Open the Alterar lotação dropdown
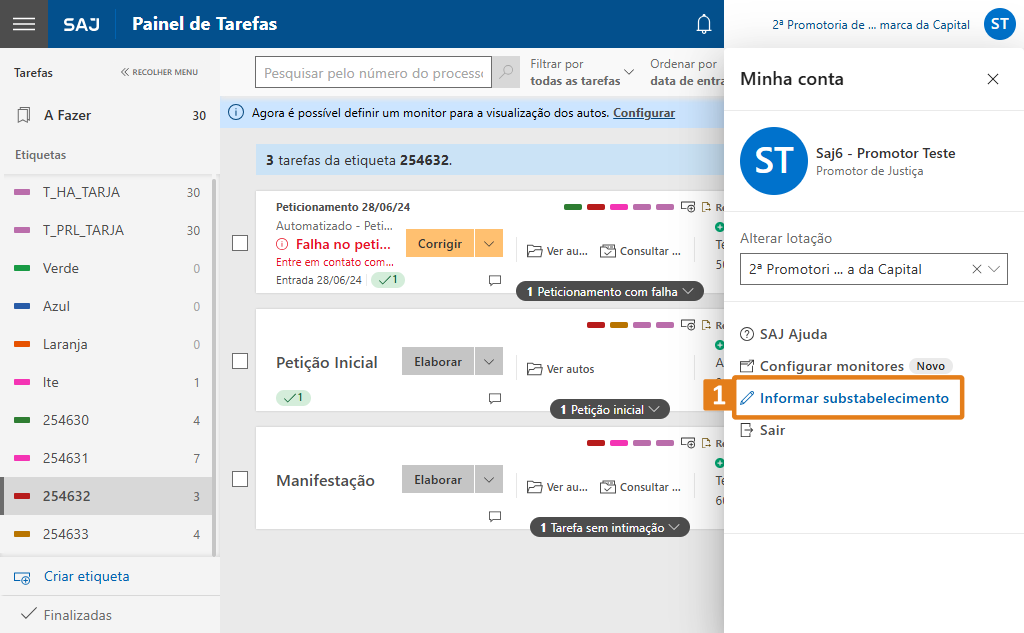The width and height of the screenshot is (1024, 633). click(x=995, y=269)
